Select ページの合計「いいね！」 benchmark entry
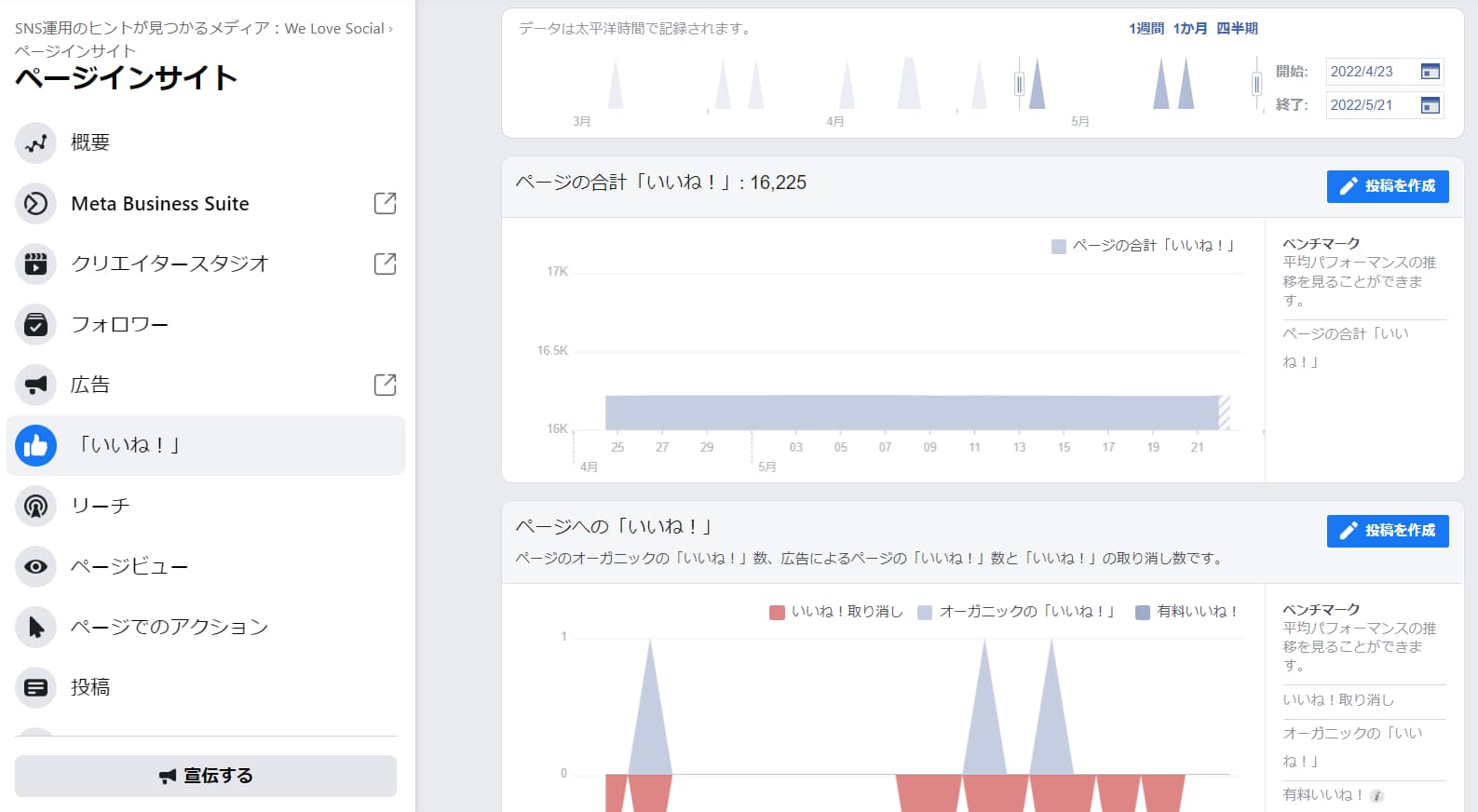1478x812 pixels. [x=1346, y=347]
